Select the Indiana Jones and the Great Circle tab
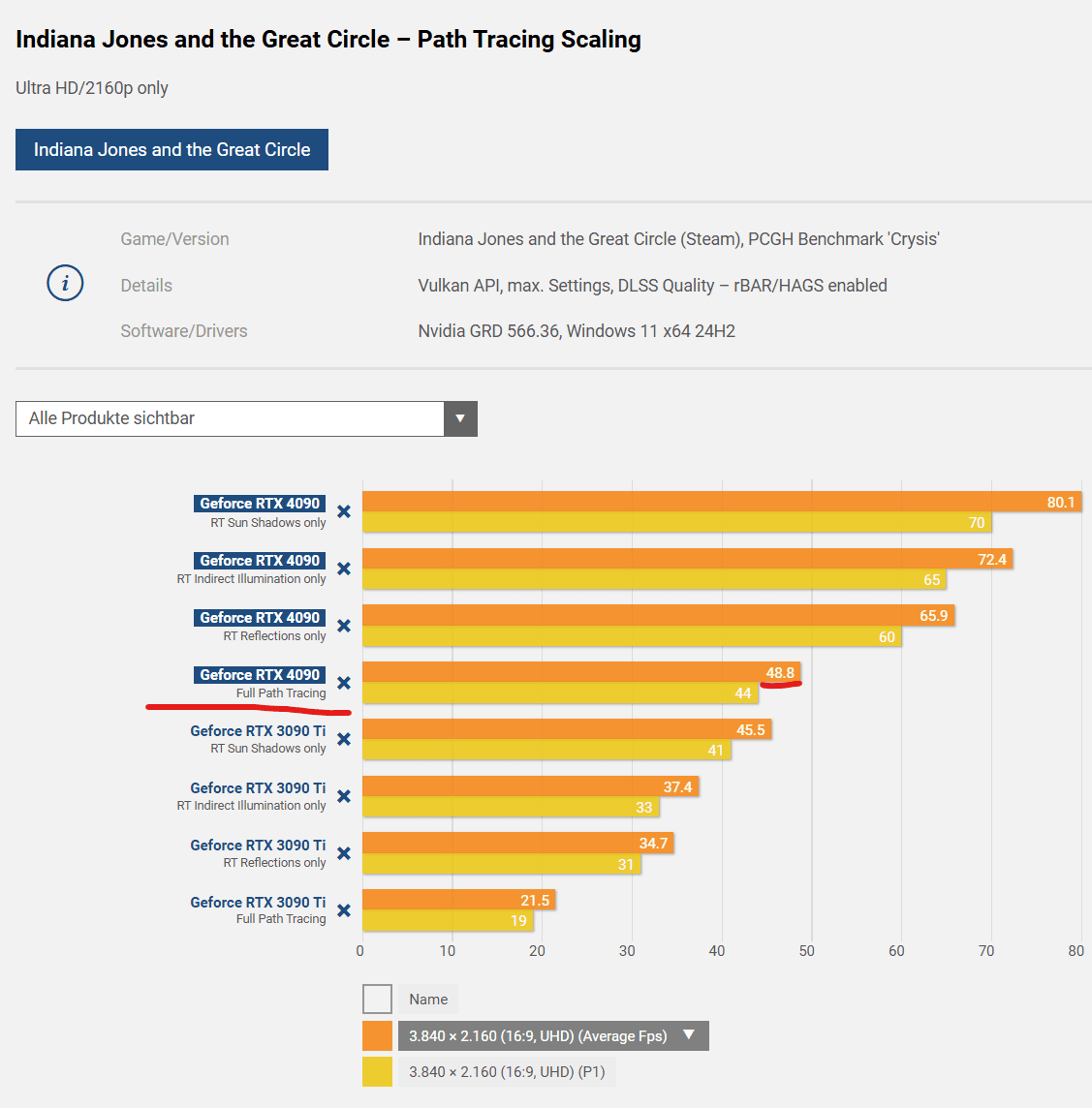This screenshot has width=1092, height=1108. click(172, 150)
